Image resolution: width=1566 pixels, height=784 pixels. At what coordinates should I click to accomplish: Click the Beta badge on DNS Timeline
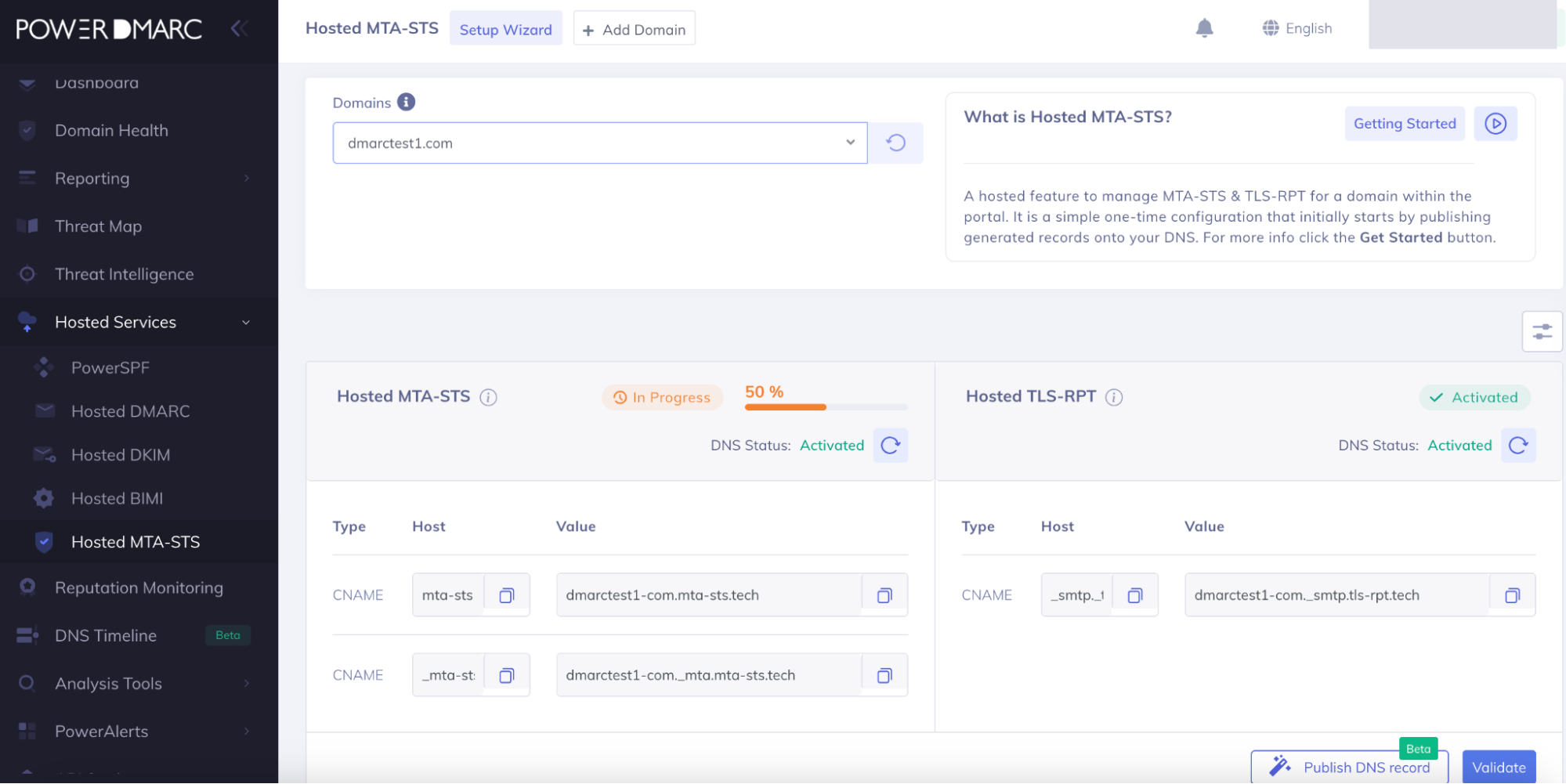[228, 635]
